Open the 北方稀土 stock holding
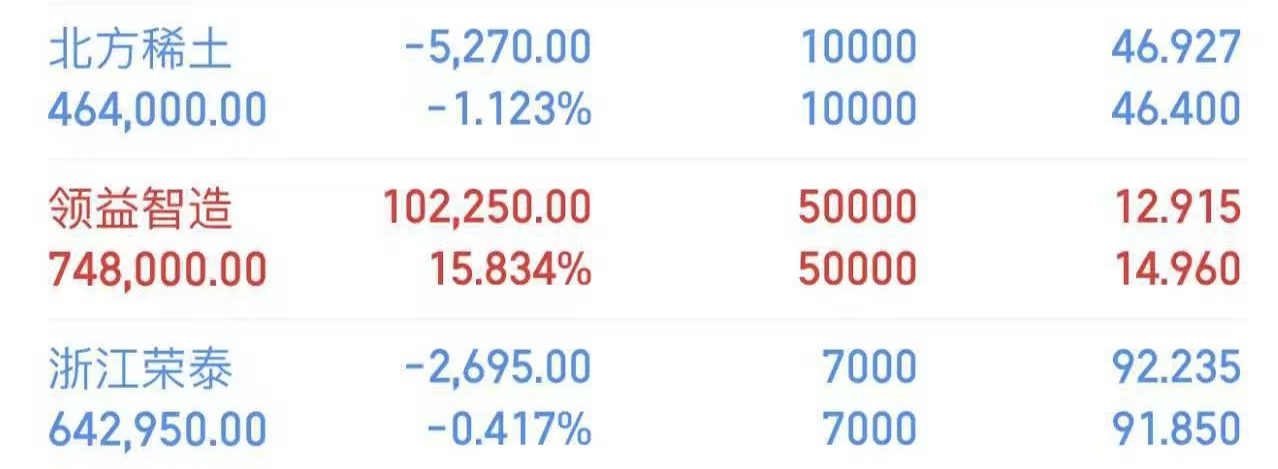This screenshot has height=469, width=1278. (x=140, y=49)
